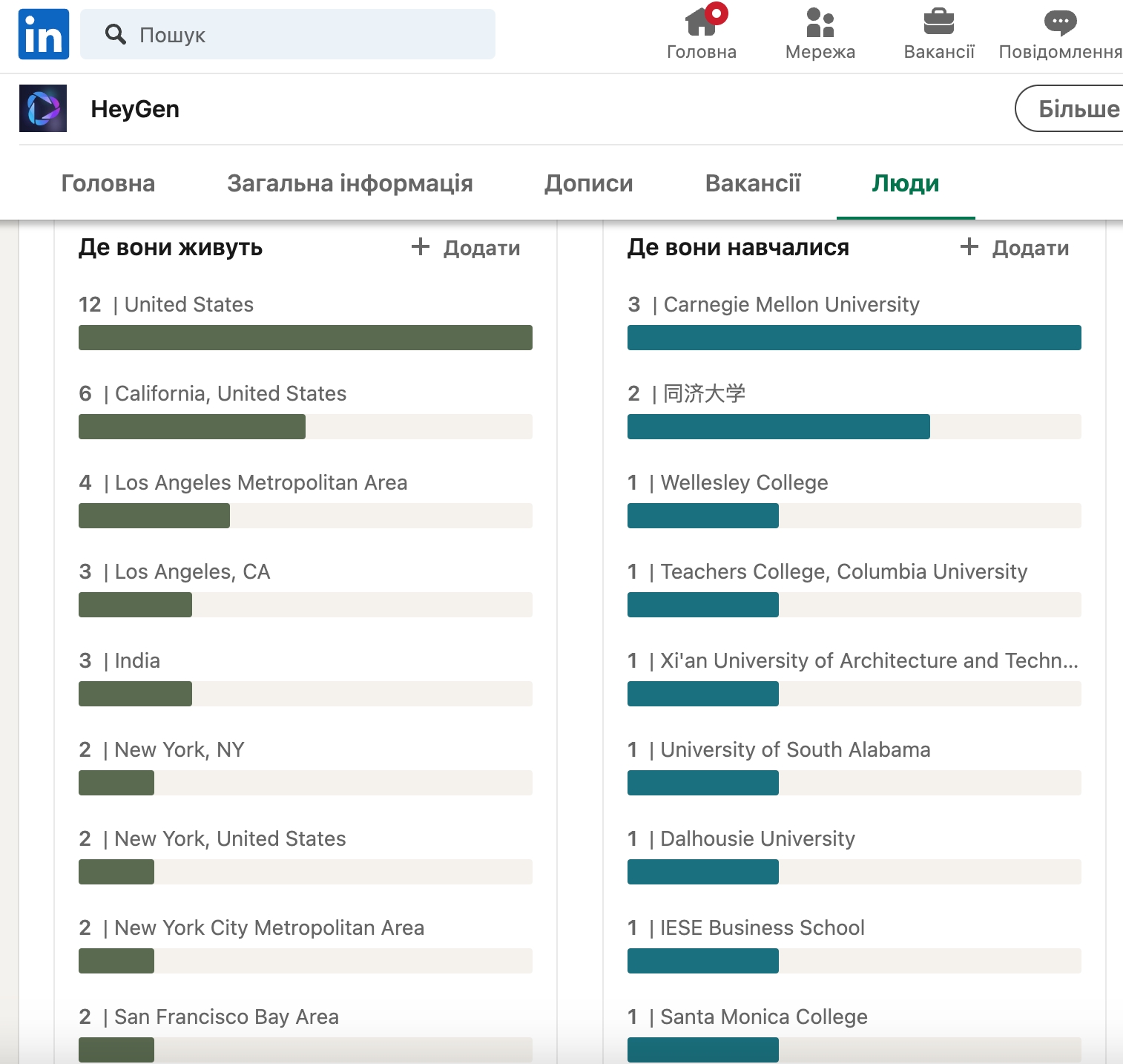Select the Wellesley College bar
1123x1064 pixels.
click(x=854, y=516)
